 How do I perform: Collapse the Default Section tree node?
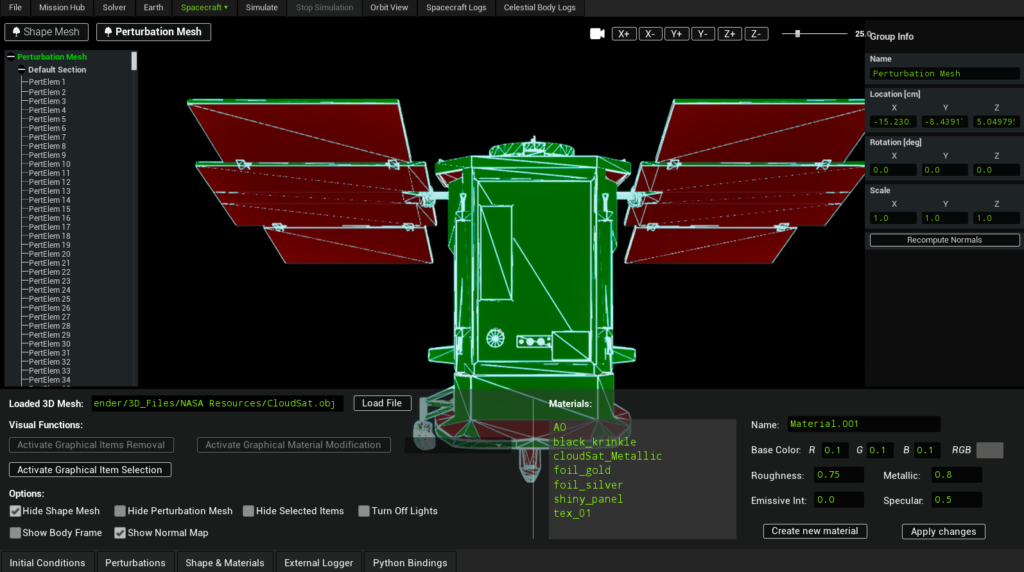[21, 70]
